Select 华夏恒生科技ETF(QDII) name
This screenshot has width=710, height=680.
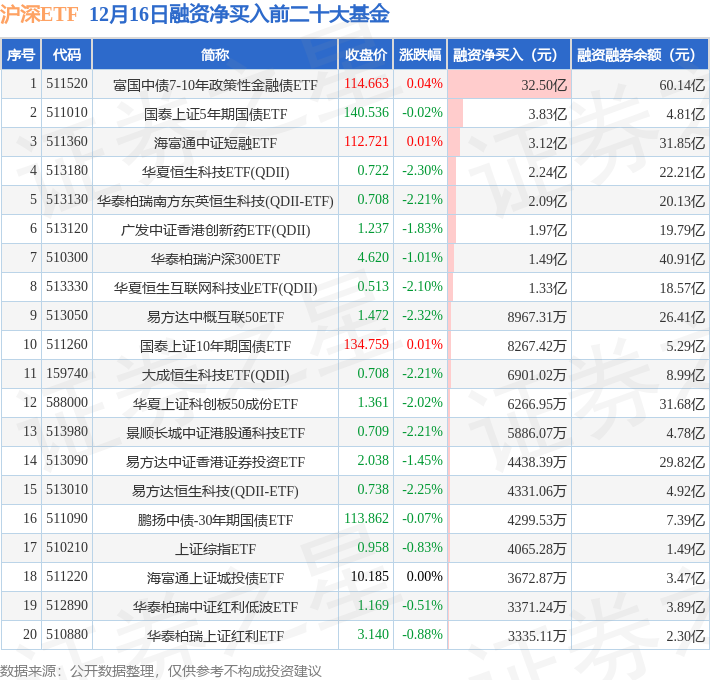coord(215,172)
